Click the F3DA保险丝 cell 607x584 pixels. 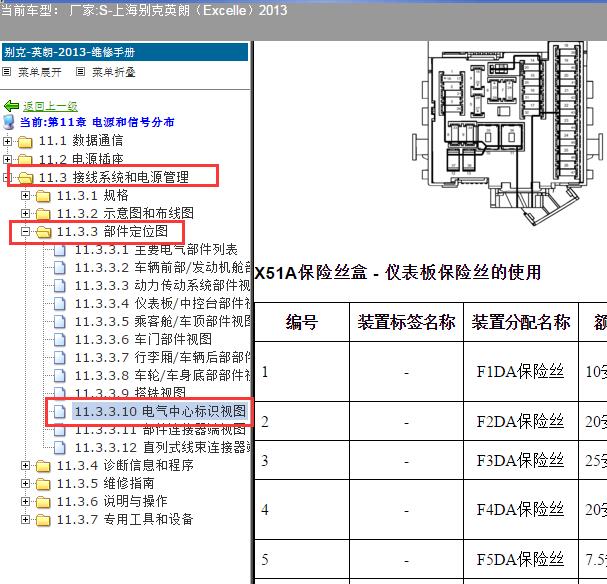[x=521, y=460]
